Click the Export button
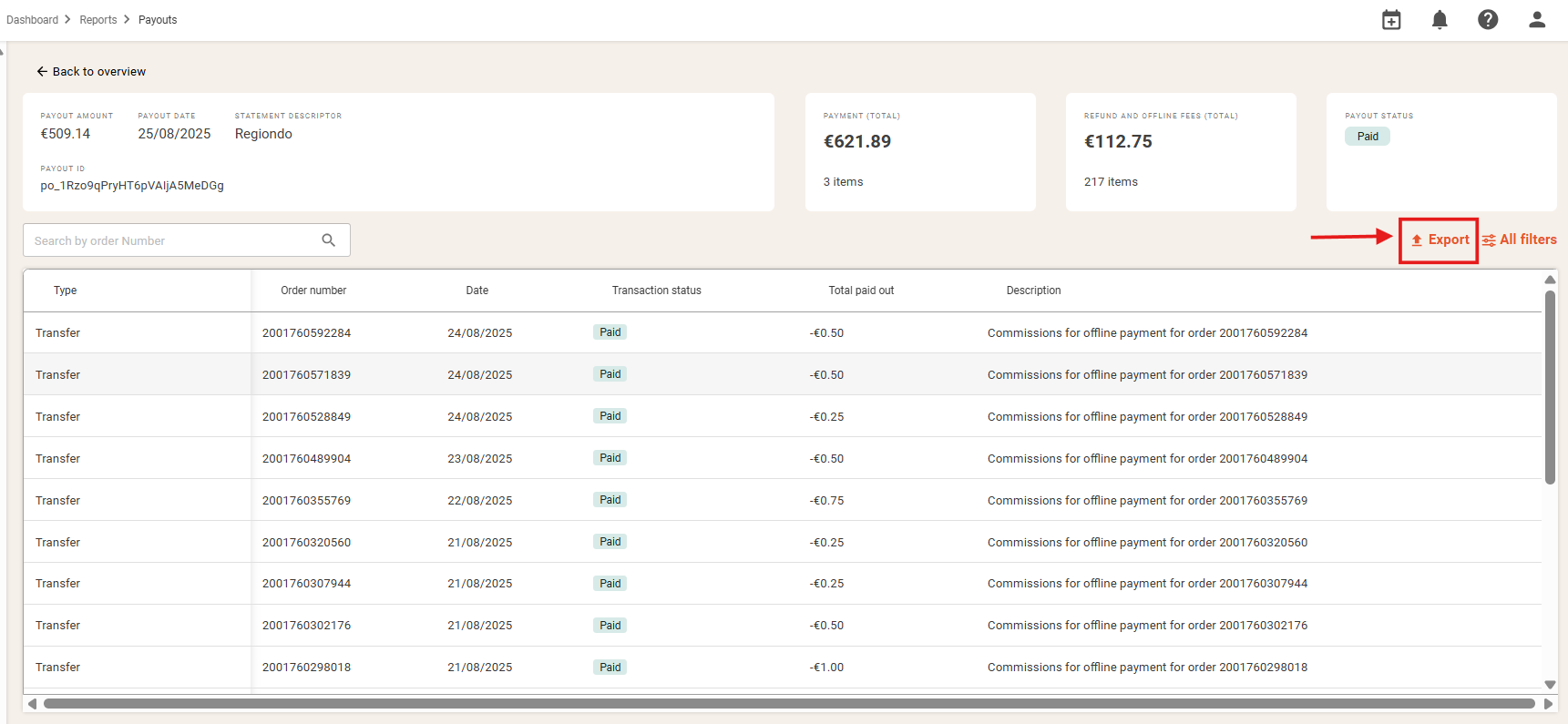Viewport: 1568px width, 724px height. click(x=1440, y=240)
